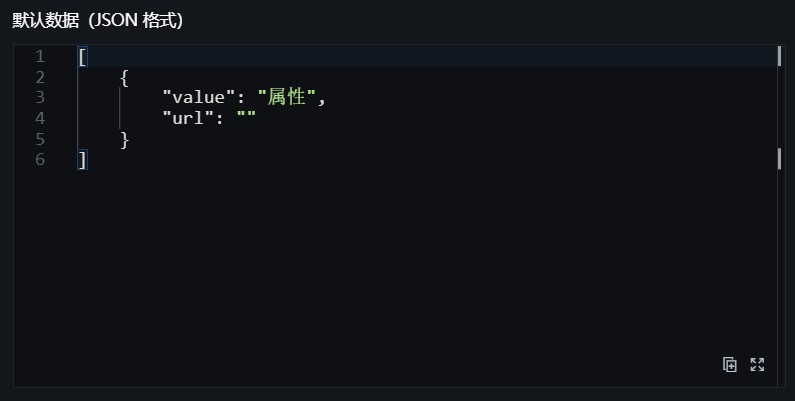795x401 pixels.
Task: Select line number 6 in gutter
Action: click(40, 160)
